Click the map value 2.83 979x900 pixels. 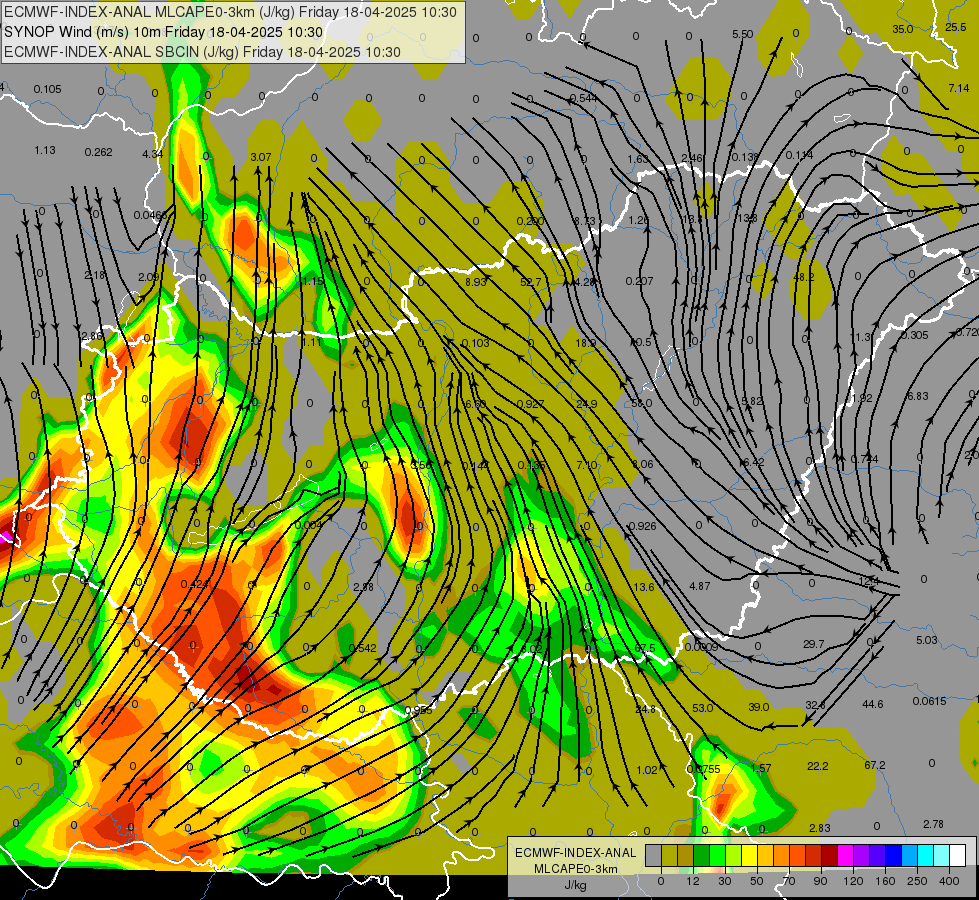(820, 828)
